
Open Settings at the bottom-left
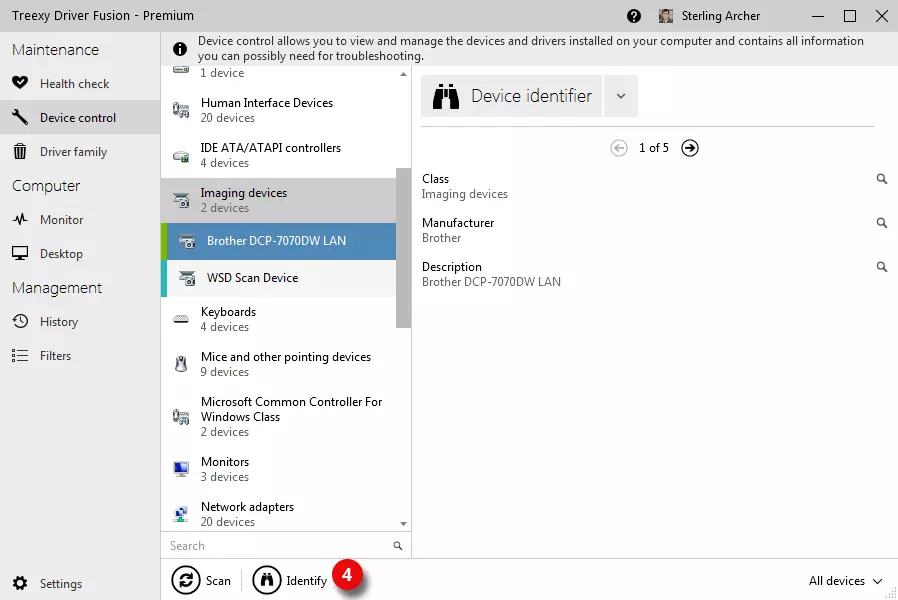[x=80, y=583]
